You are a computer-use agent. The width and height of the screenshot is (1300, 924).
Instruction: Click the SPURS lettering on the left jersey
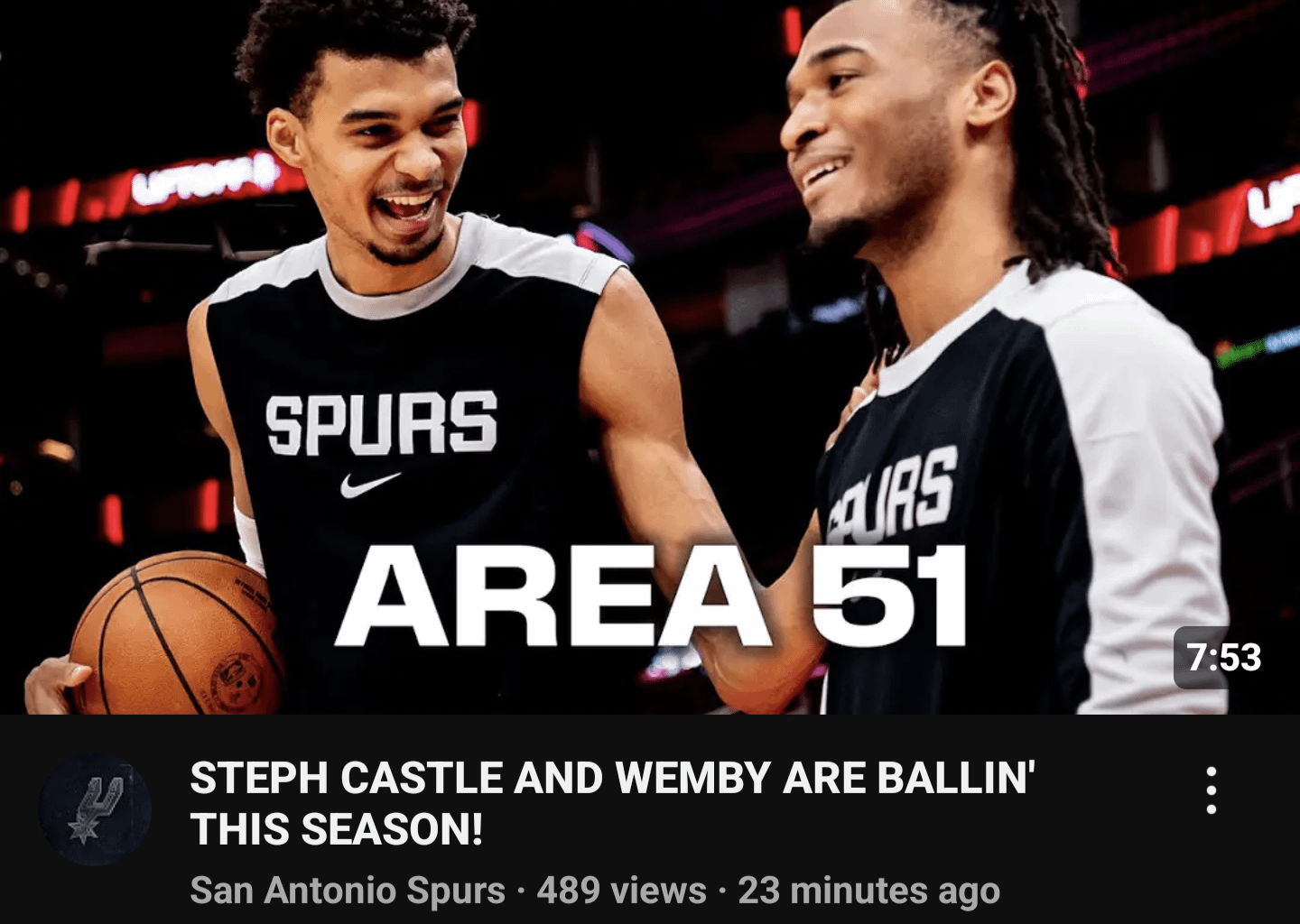[381, 423]
